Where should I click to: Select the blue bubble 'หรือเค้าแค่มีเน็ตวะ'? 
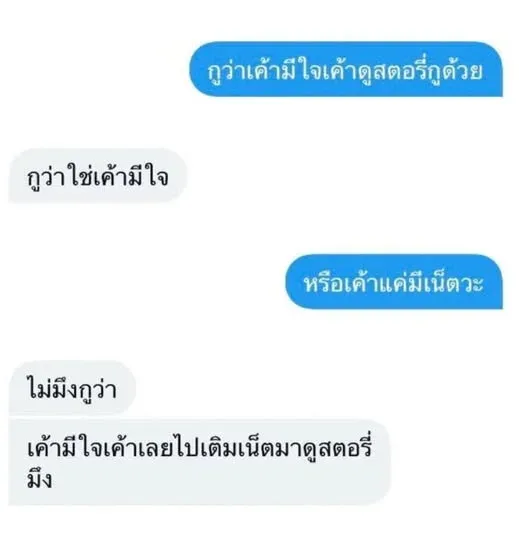coord(394,282)
